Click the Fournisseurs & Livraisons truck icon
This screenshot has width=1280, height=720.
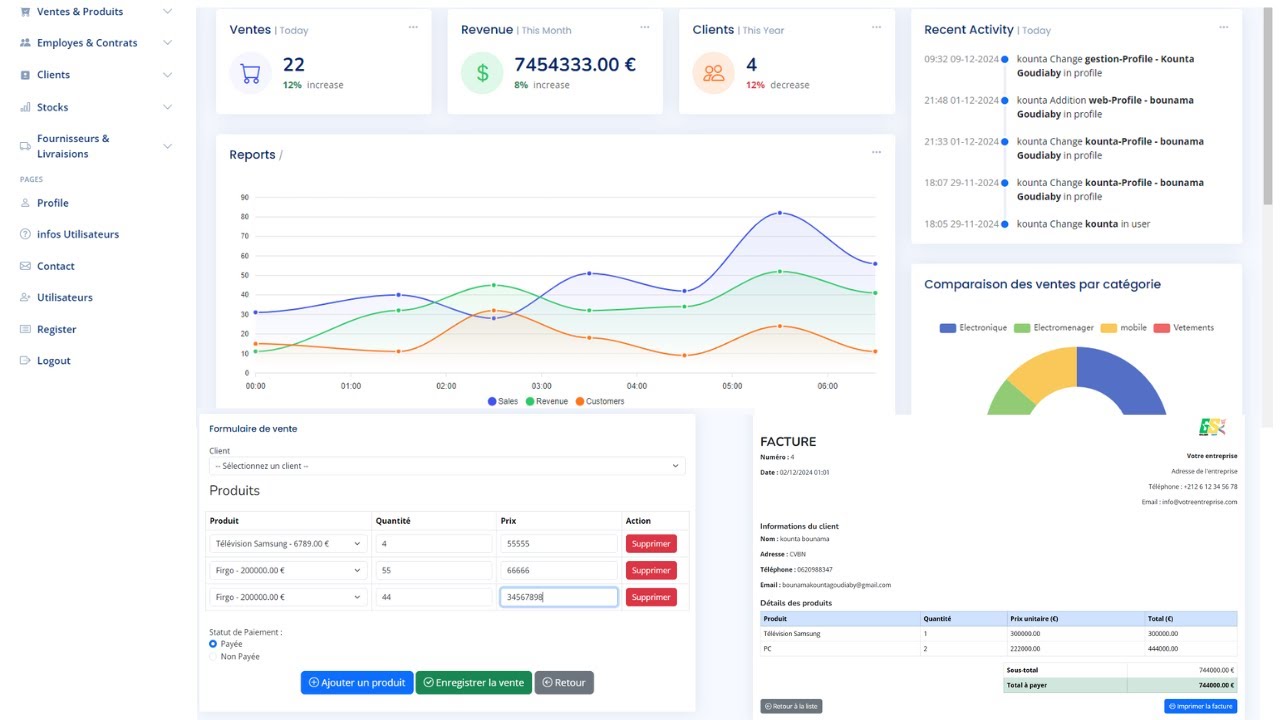point(25,146)
